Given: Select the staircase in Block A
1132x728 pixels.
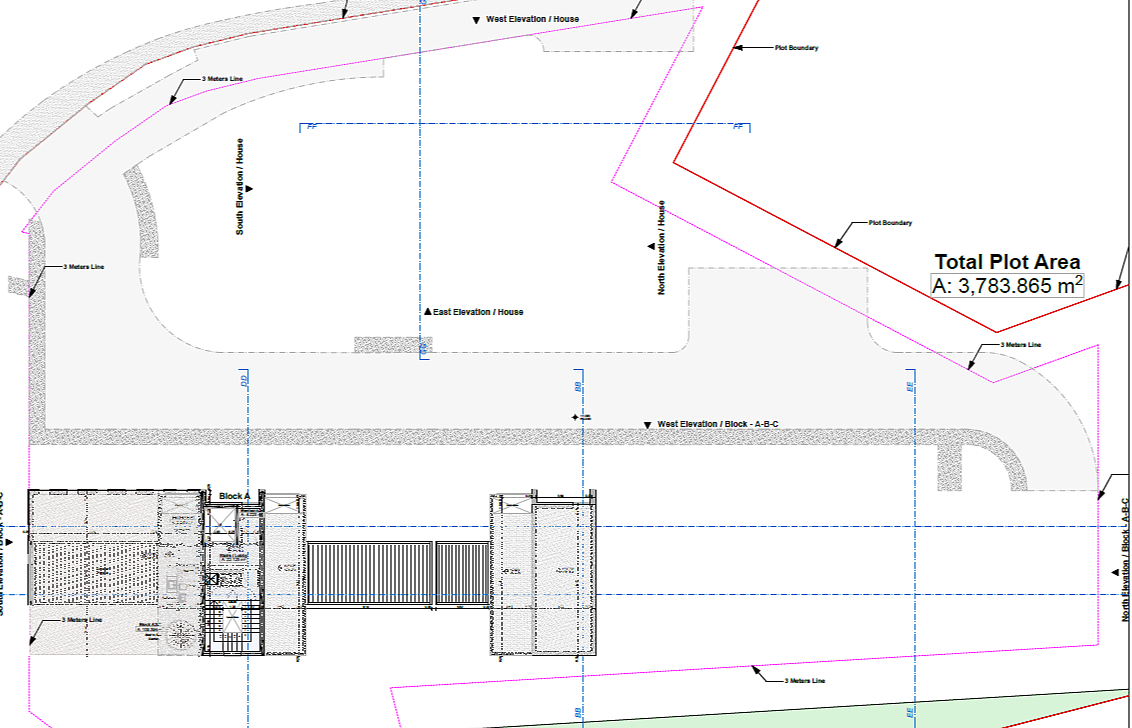Looking at the screenshot, I should [232, 628].
